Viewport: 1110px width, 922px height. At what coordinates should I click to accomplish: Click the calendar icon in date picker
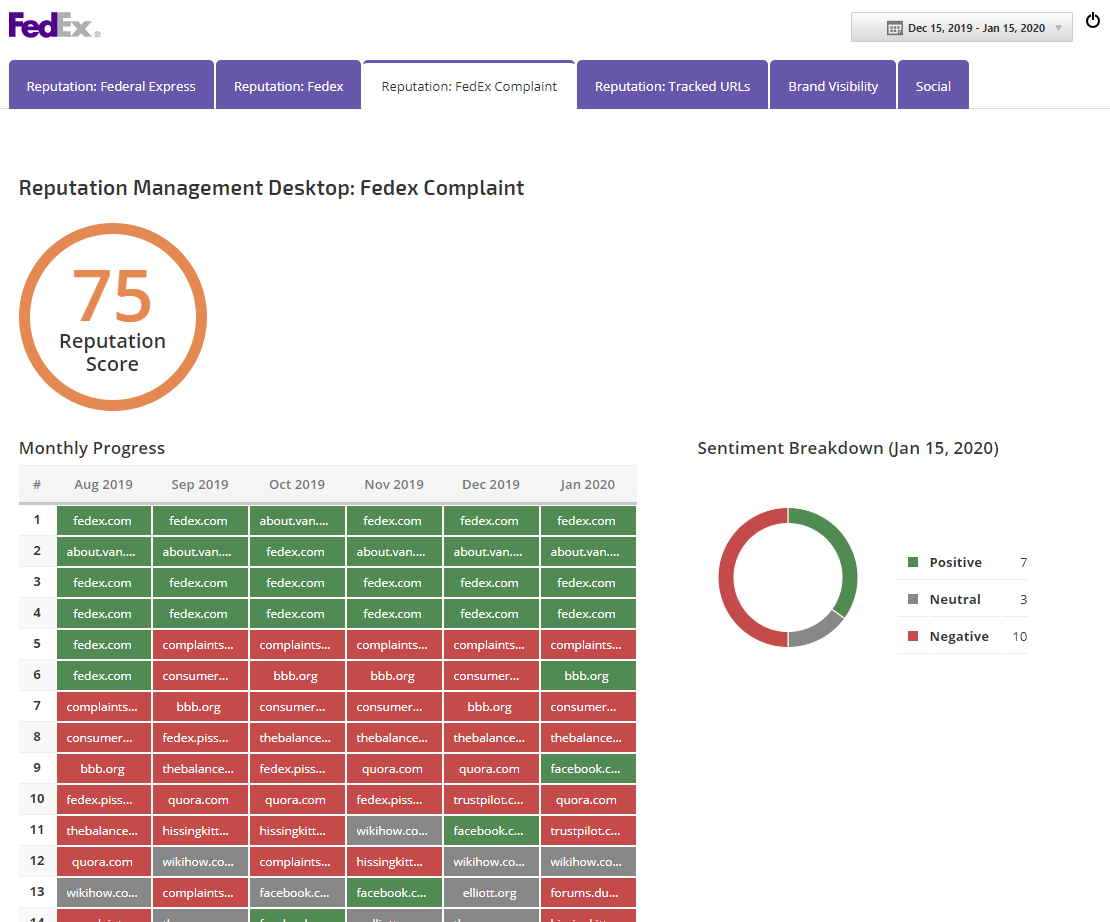click(x=895, y=28)
